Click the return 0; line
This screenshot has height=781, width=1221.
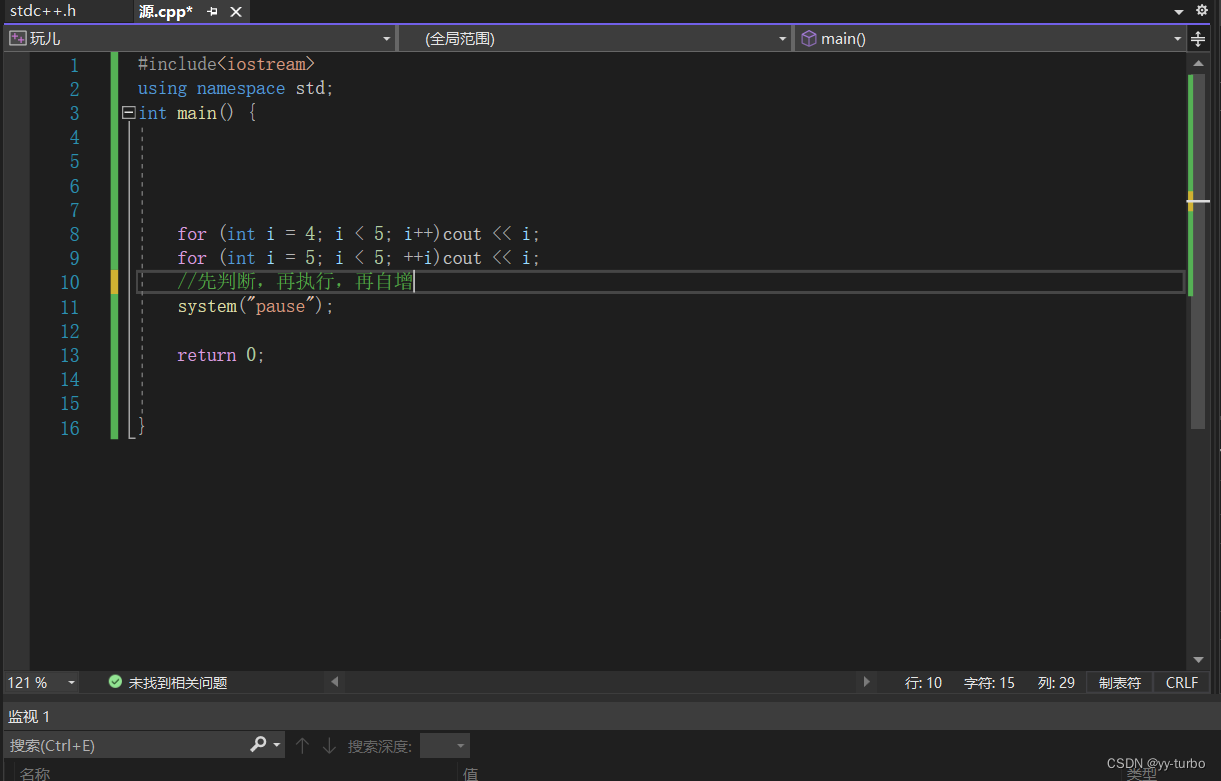221,355
